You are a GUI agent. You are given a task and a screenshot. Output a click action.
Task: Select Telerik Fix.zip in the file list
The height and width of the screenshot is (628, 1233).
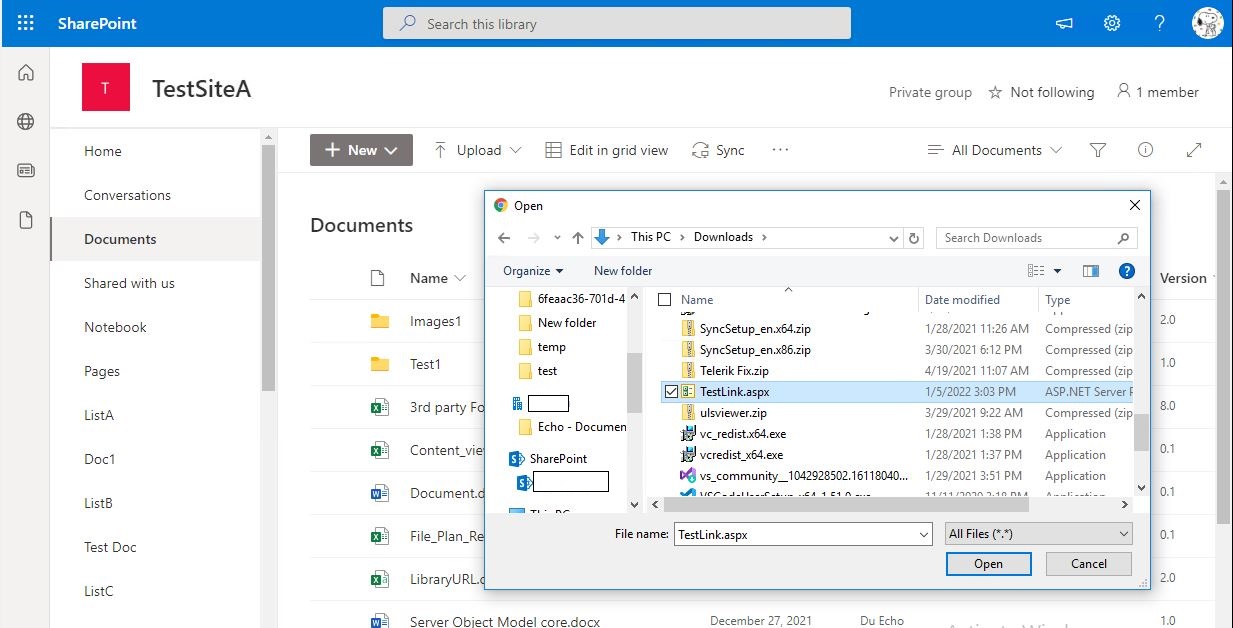[x=734, y=370]
